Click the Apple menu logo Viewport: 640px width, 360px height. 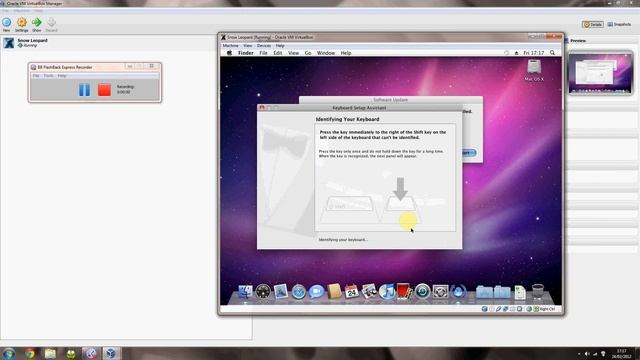pos(229,53)
